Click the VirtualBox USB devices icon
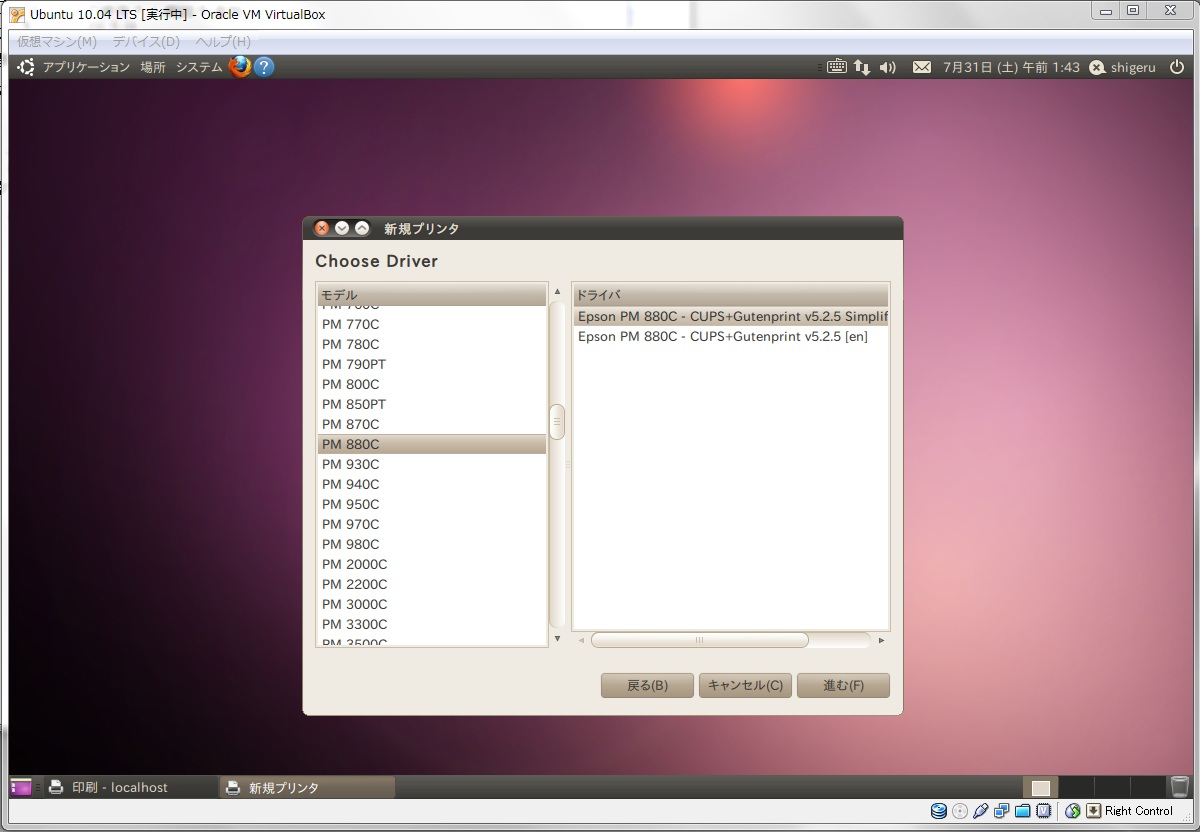Image resolution: width=1200 pixels, height=832 pixels. 981,811
